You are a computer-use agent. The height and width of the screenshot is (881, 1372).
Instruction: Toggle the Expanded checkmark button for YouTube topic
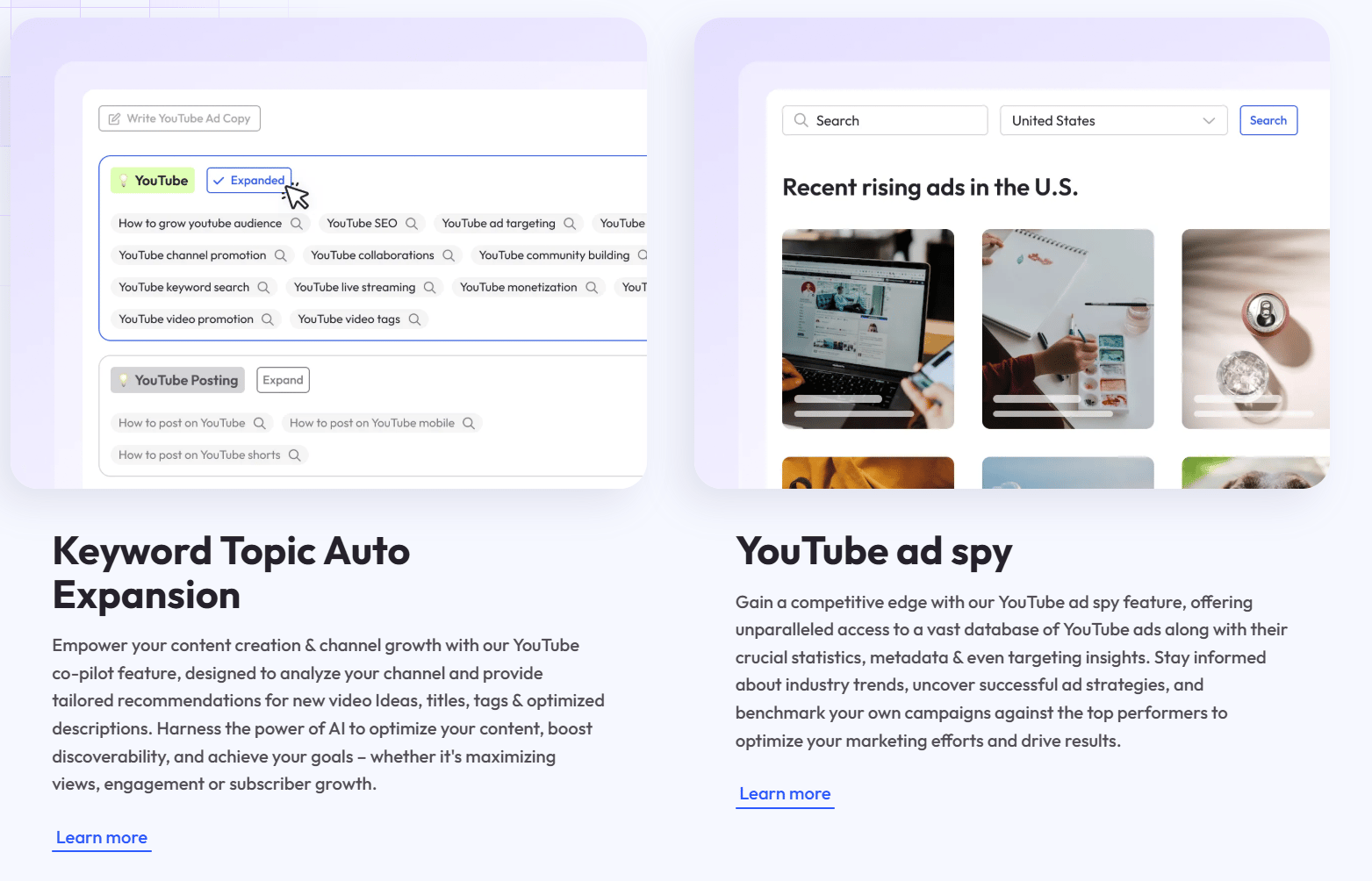[249, 181]
